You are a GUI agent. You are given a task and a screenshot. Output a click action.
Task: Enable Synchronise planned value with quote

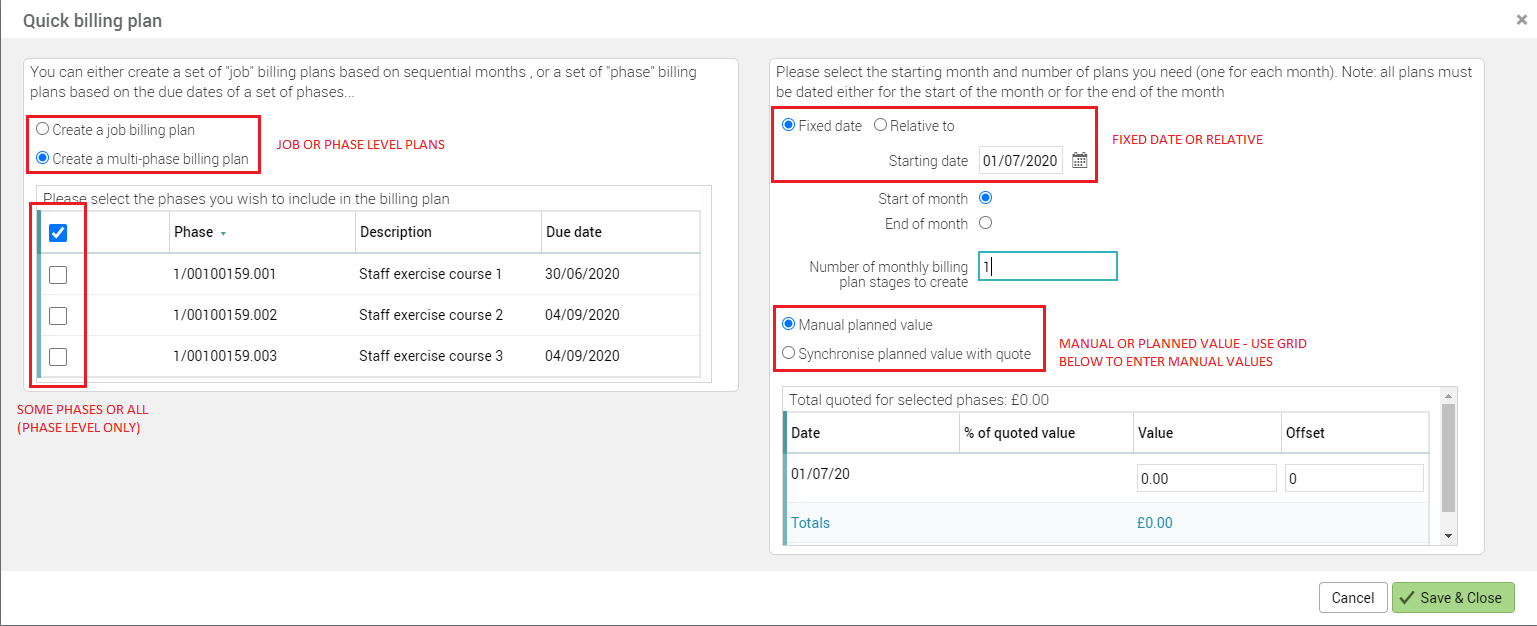(x=789, y=353)
